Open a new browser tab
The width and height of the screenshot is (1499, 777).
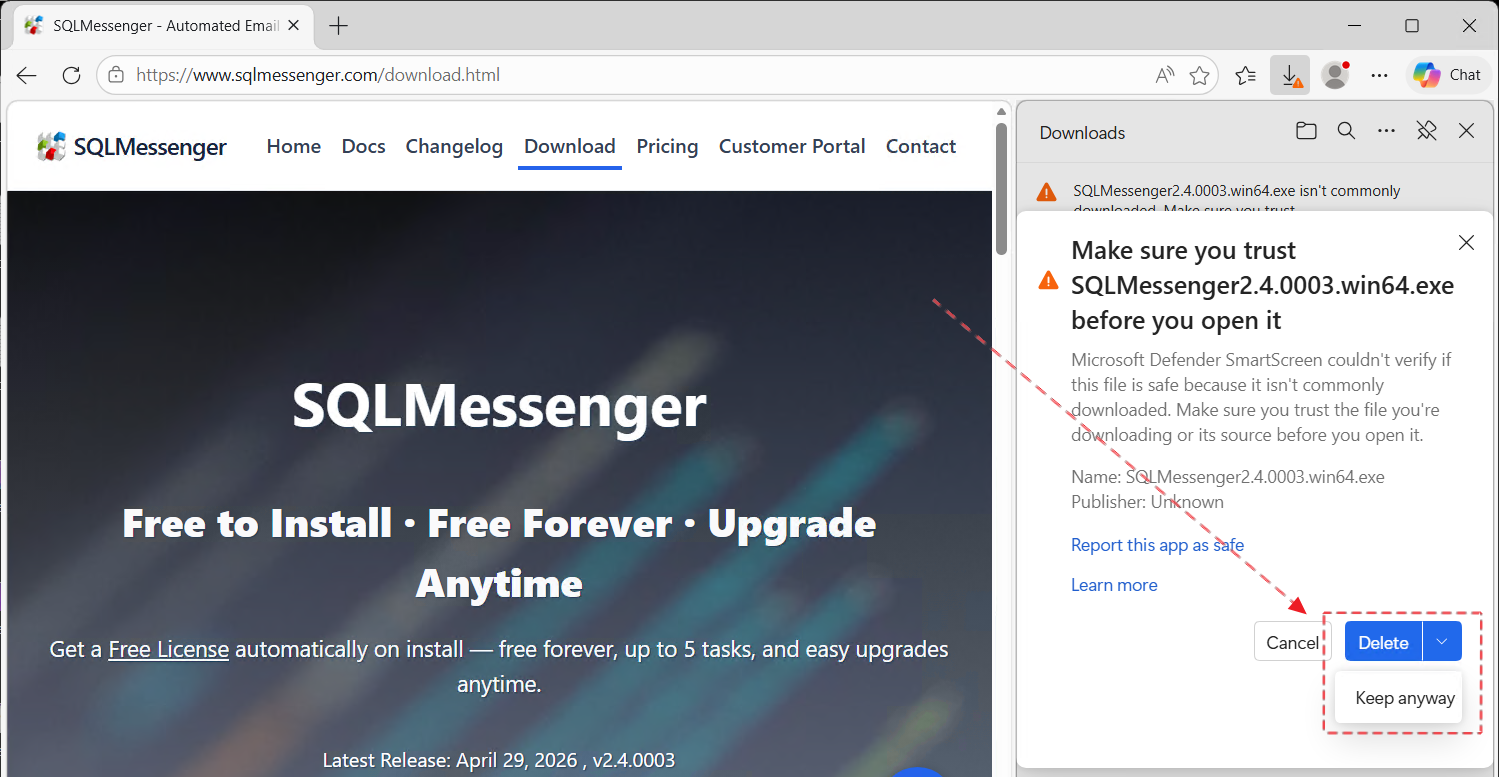339,26
